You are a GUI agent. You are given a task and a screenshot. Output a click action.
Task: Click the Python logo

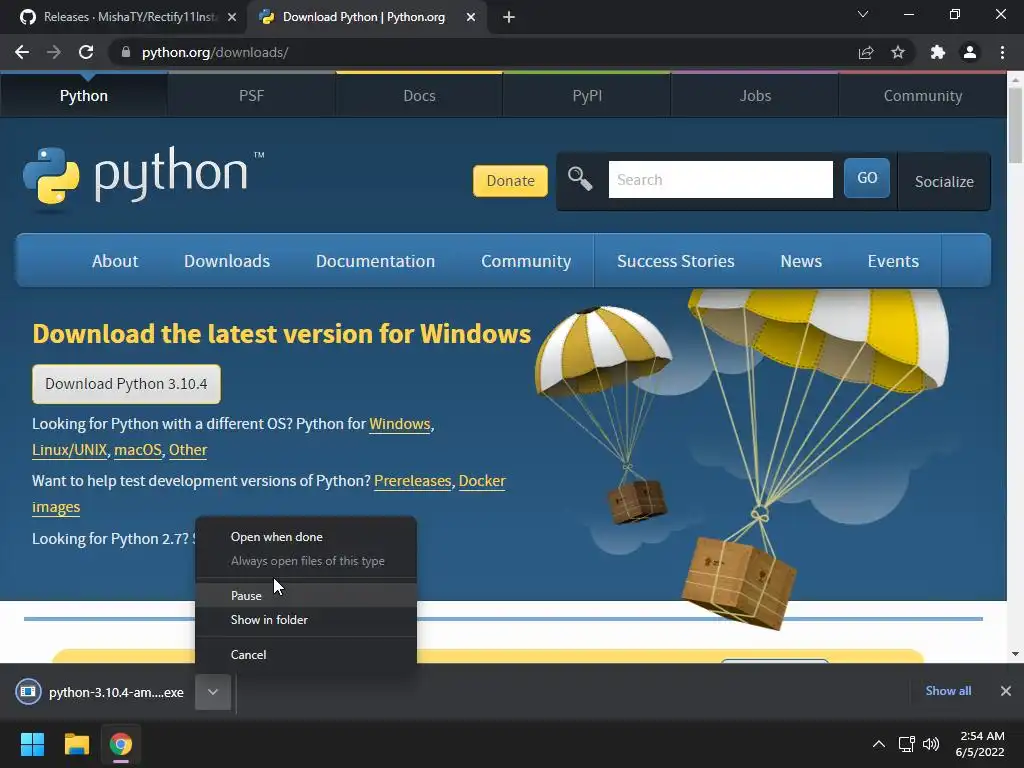[x=144, y=176]
